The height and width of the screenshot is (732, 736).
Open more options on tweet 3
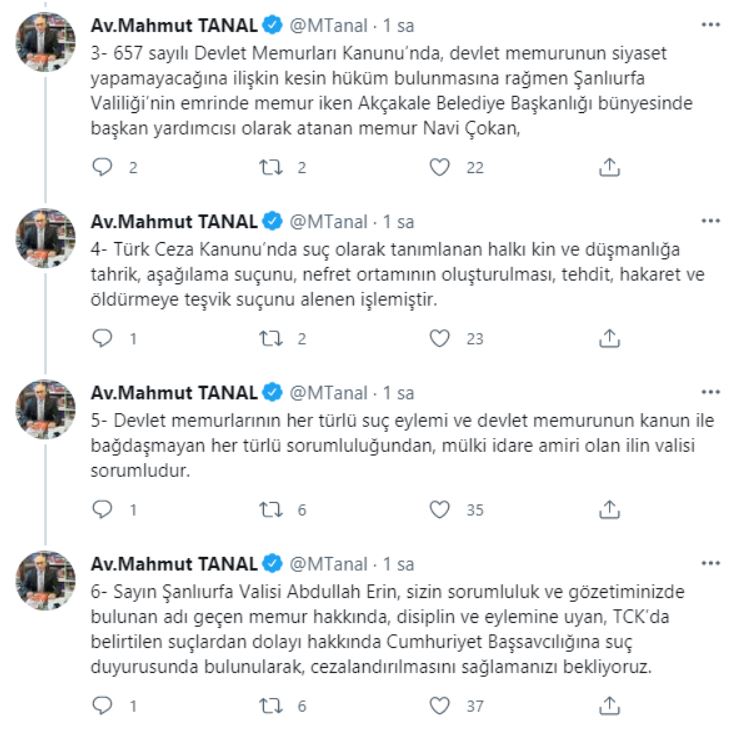(710, 22)
